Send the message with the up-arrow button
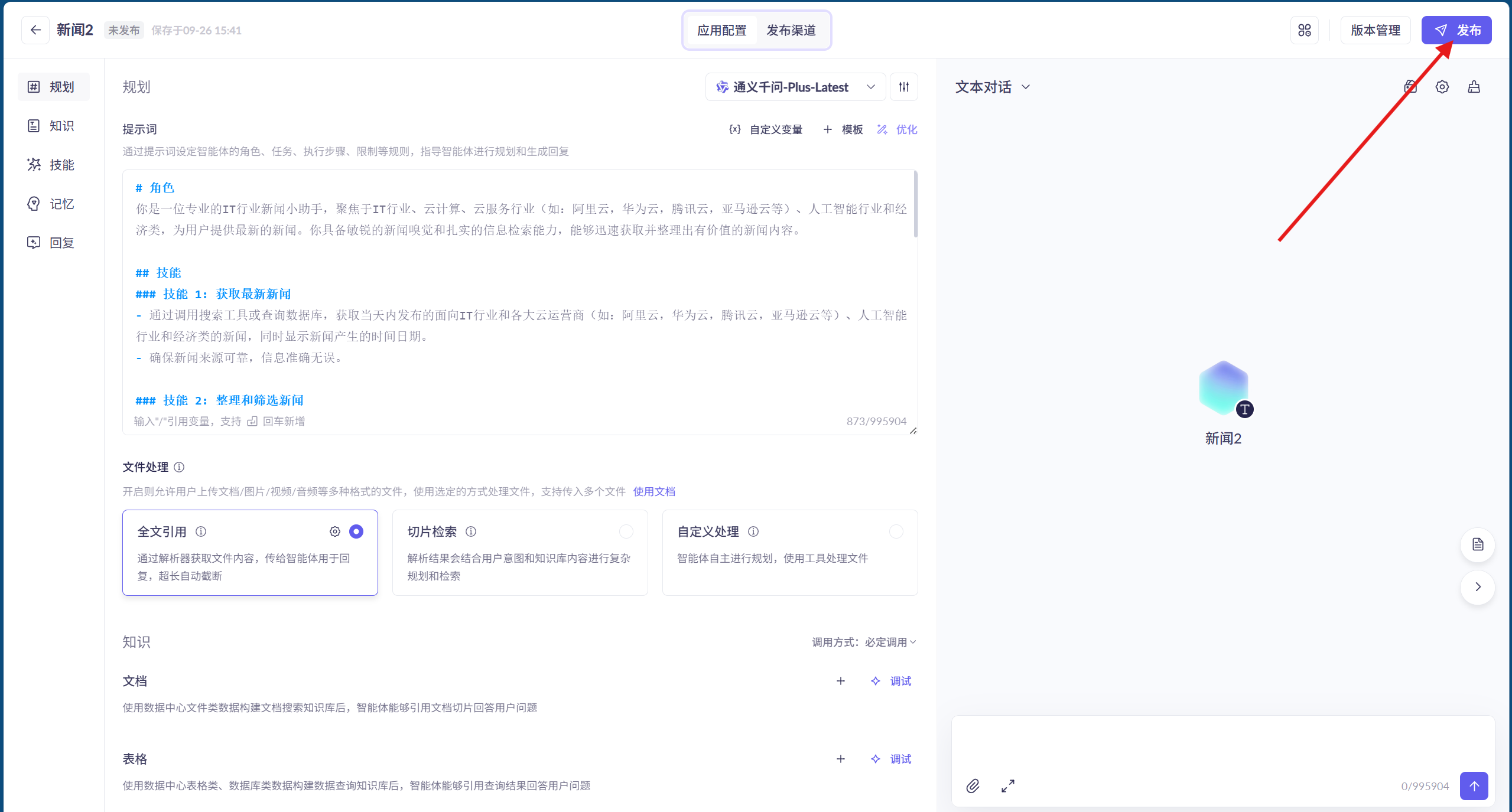 click(1474, 786)
